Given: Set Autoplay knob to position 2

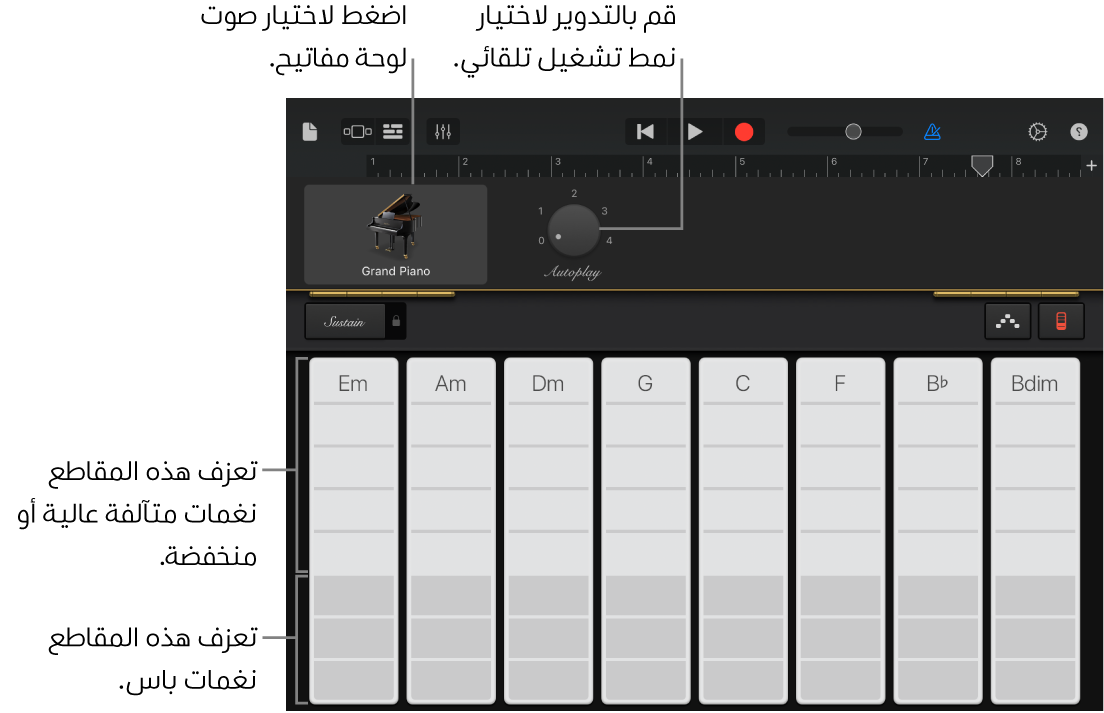Looking at the screenshot, I should click(575, 193).
